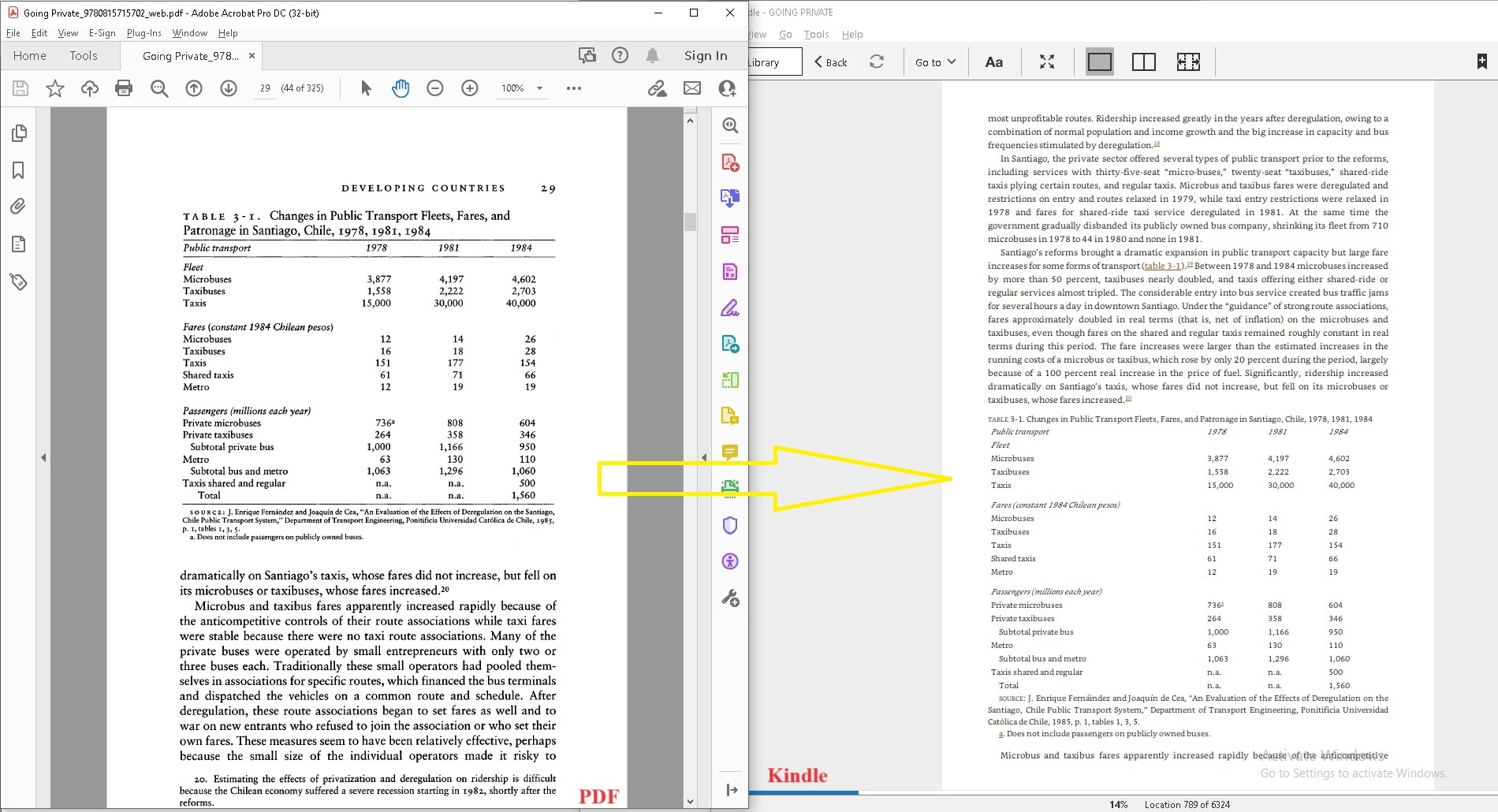Select the Hand tool in Acrobat

401,88
